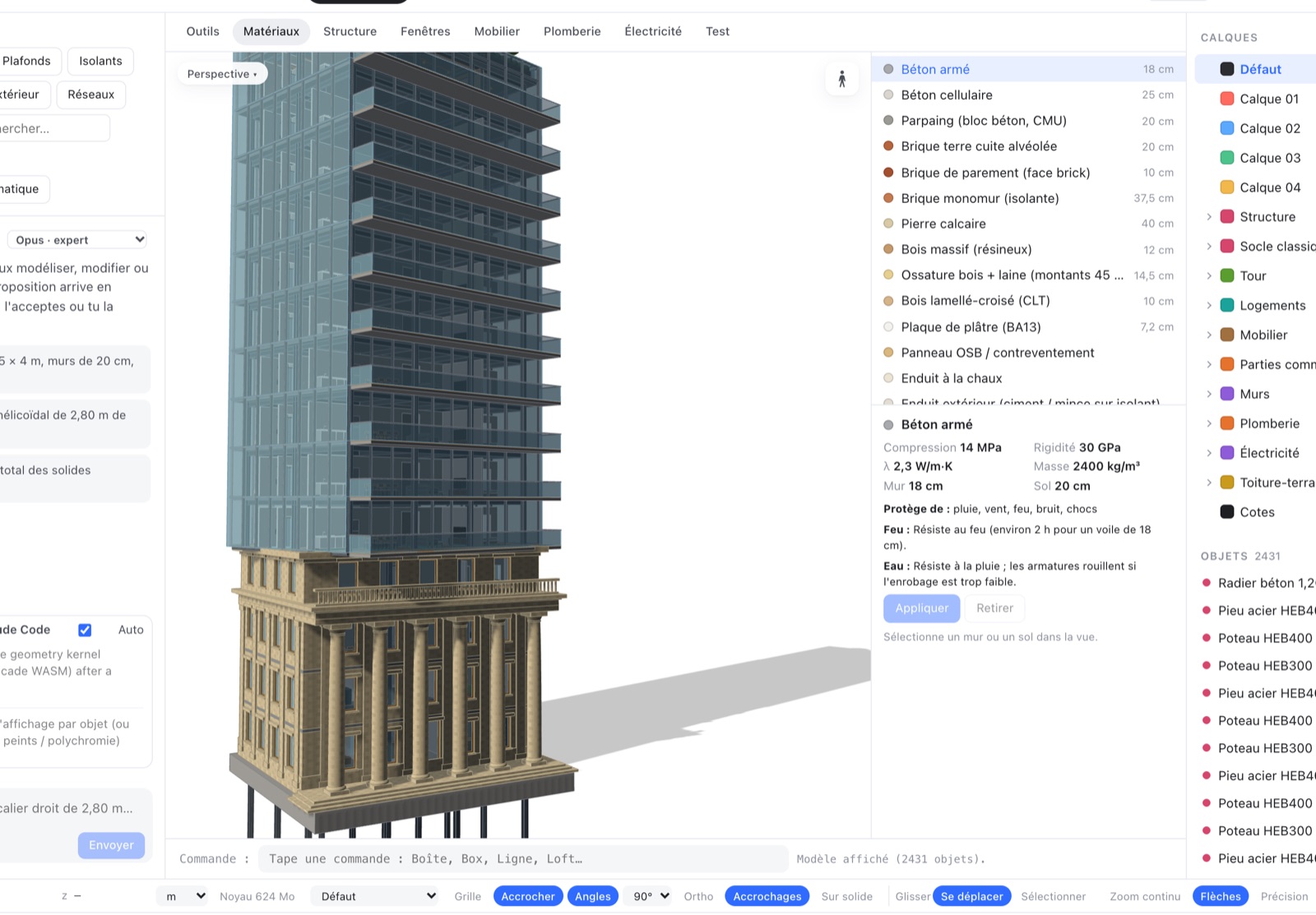
Task: Open the Perspective view dropdown
Action: (222, 74)
